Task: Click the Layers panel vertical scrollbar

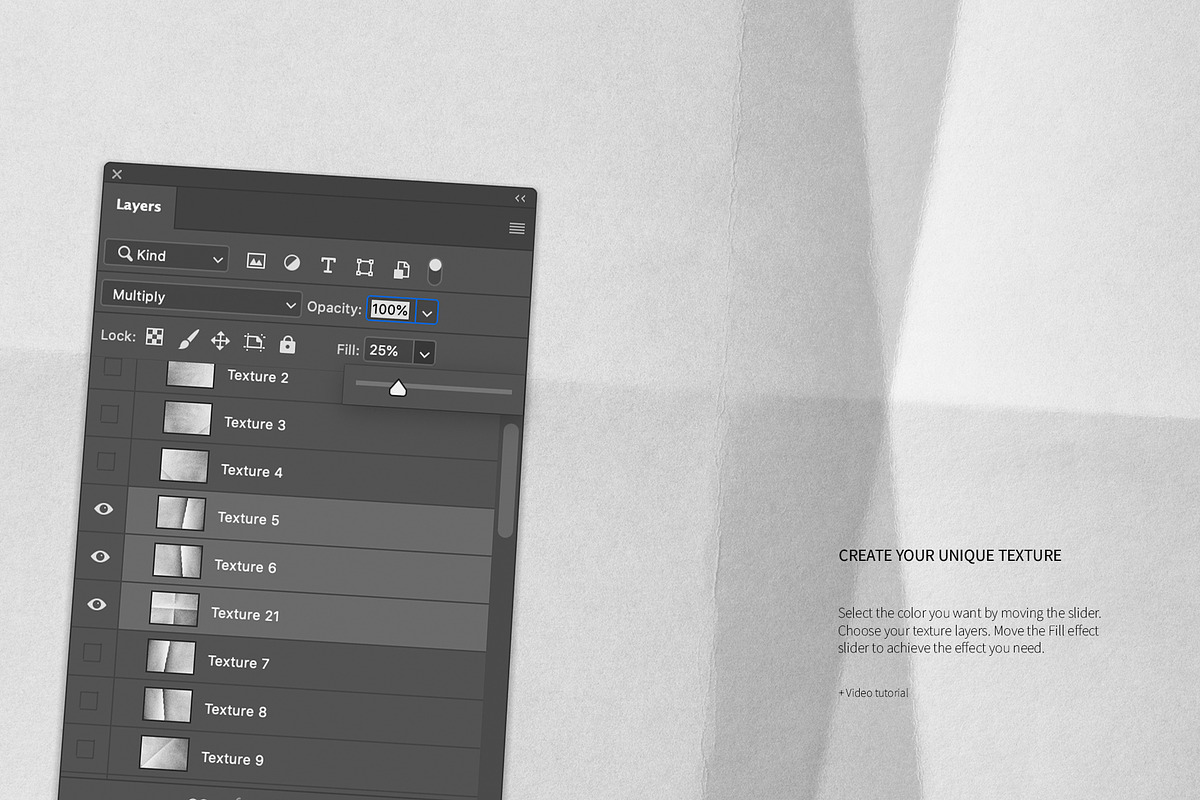Action: pos(510,480)
